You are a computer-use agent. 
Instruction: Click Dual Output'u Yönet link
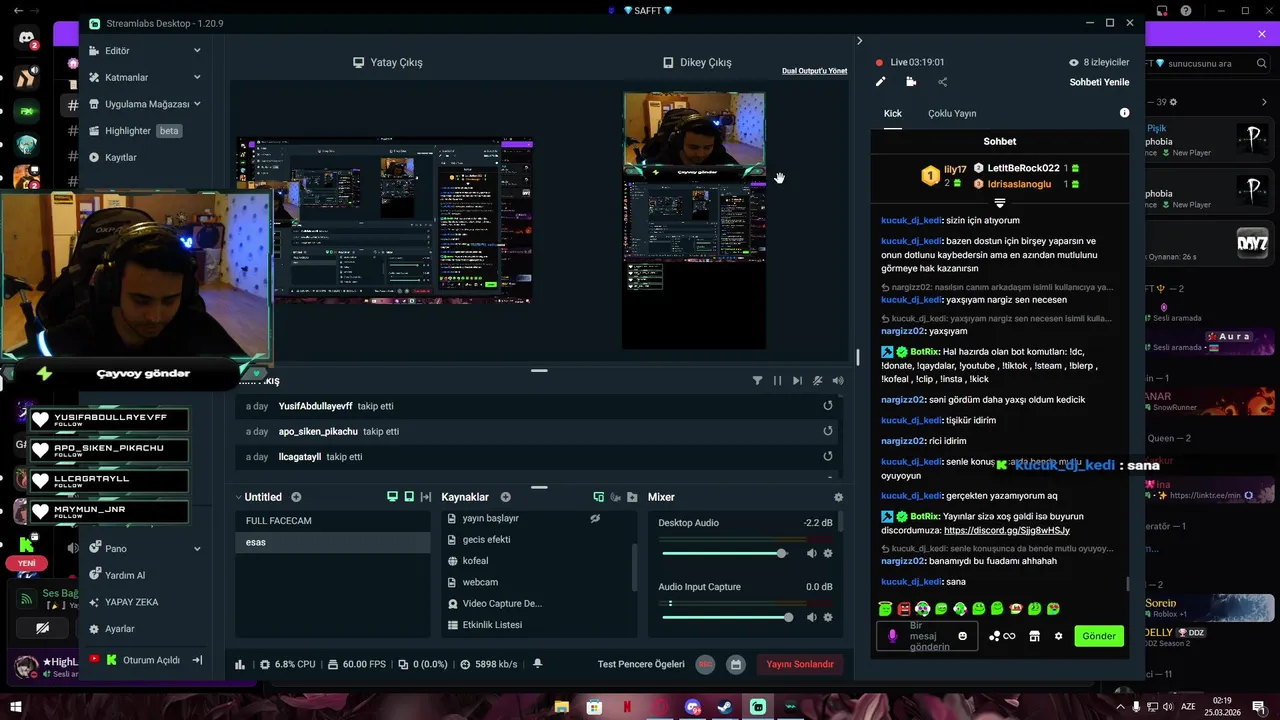tap(814, 71)
